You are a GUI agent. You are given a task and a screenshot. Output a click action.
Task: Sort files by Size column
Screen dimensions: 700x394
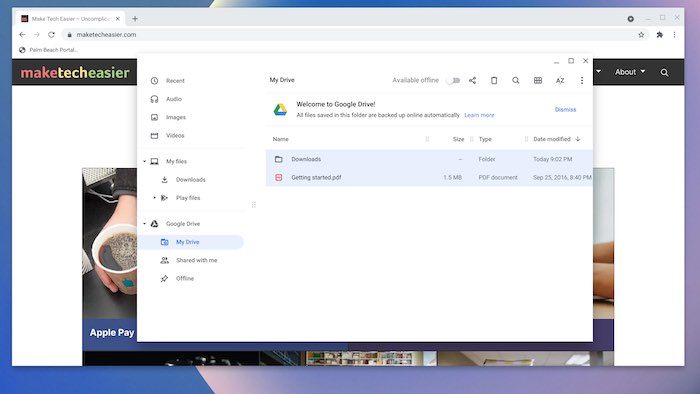(458, 139)
